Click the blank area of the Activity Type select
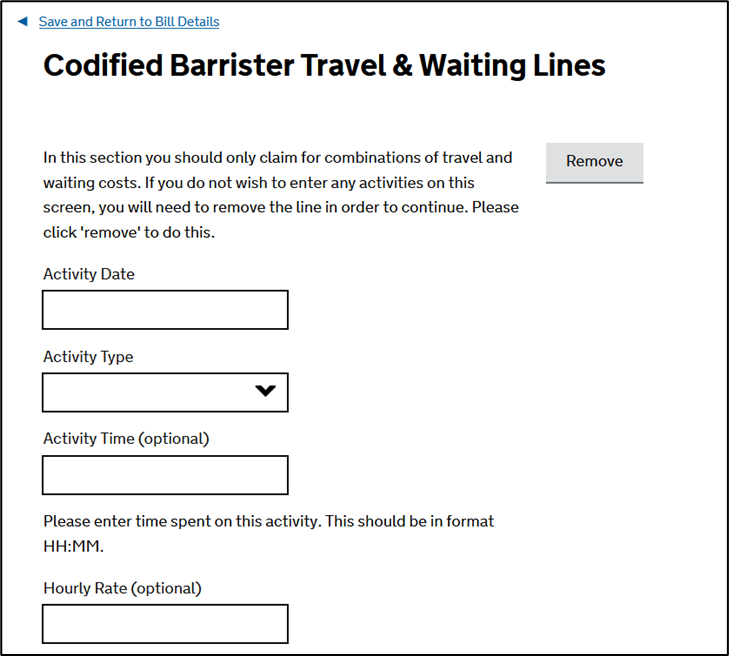Screen dimensions: 729x656 (140, 392)
